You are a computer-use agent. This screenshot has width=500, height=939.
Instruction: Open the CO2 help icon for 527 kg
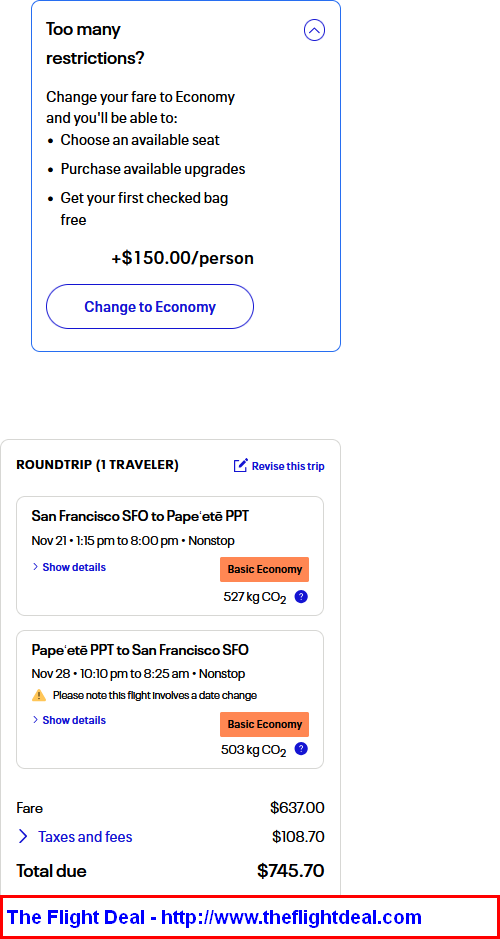[x=301, y=596]
